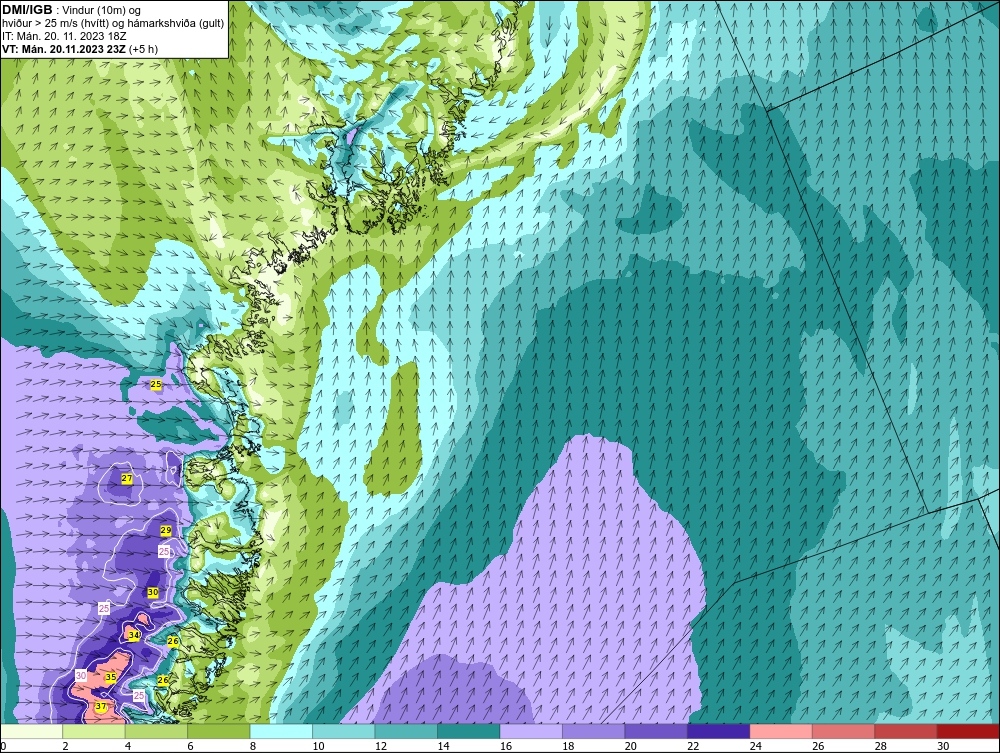Click the legend tick label 24
Screen dimensions: 1000x753
pyautogui.click(x=756, y=746)
